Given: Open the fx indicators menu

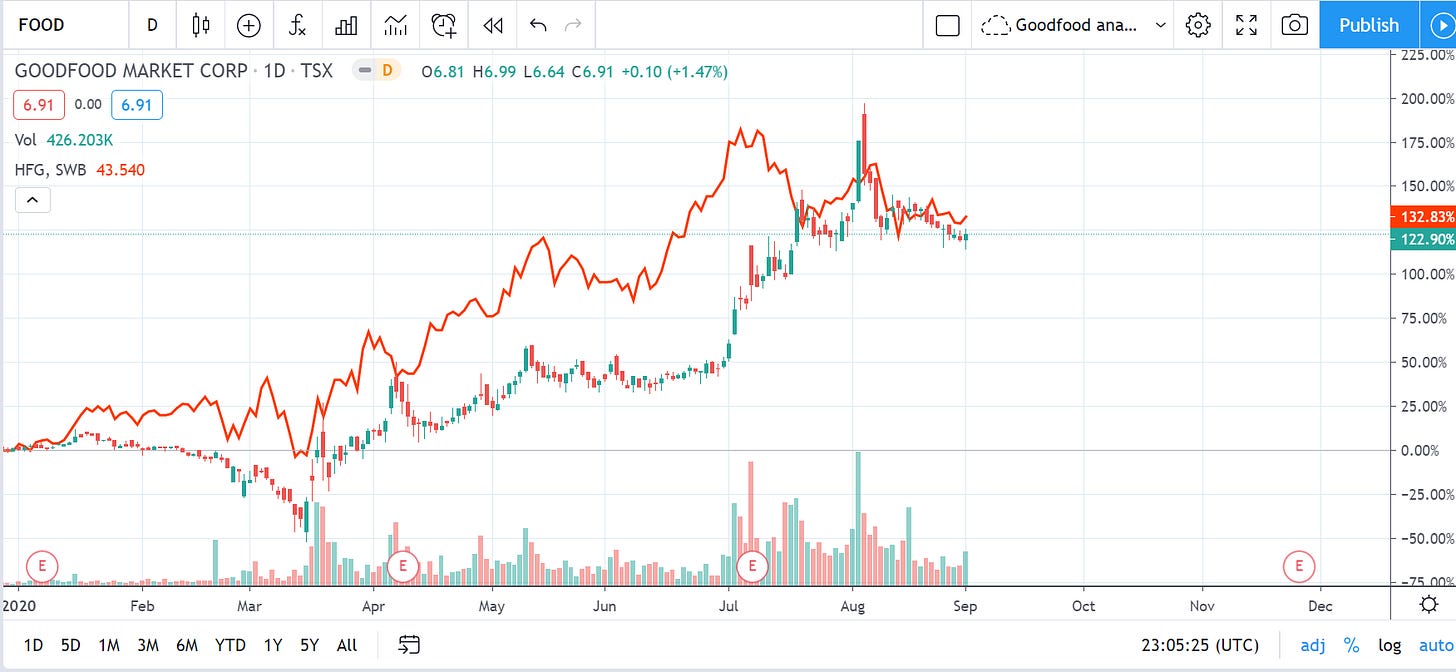Looking at the screenshot, I should [x=297, y=25].
